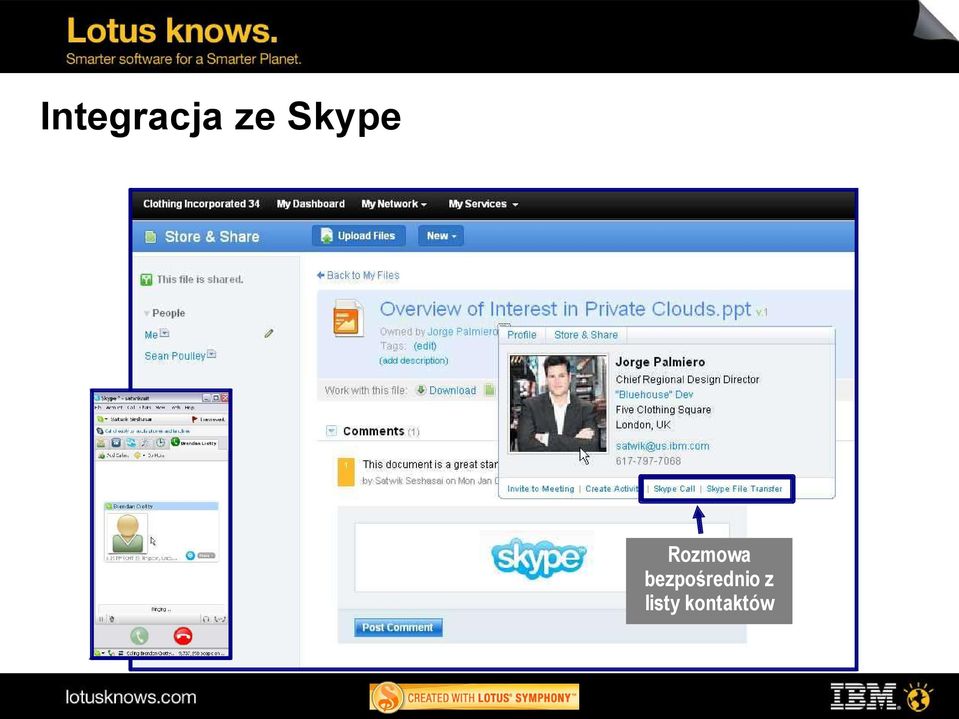Image resolution: width=959 pixels, height=719 pixels.
Task: Click the green Store & Share header icon
Action: [150, 237]
